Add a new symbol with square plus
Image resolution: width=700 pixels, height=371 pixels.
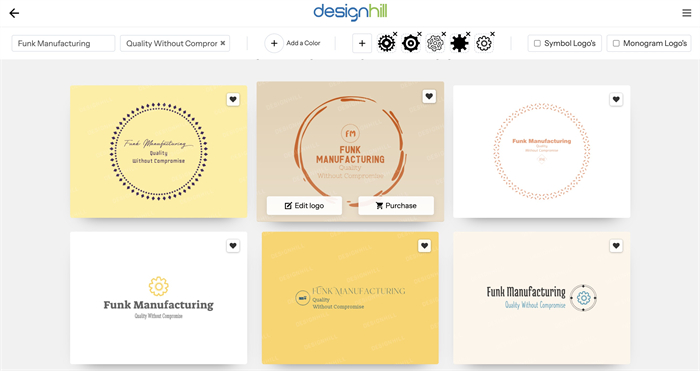(x=362, y=43)
